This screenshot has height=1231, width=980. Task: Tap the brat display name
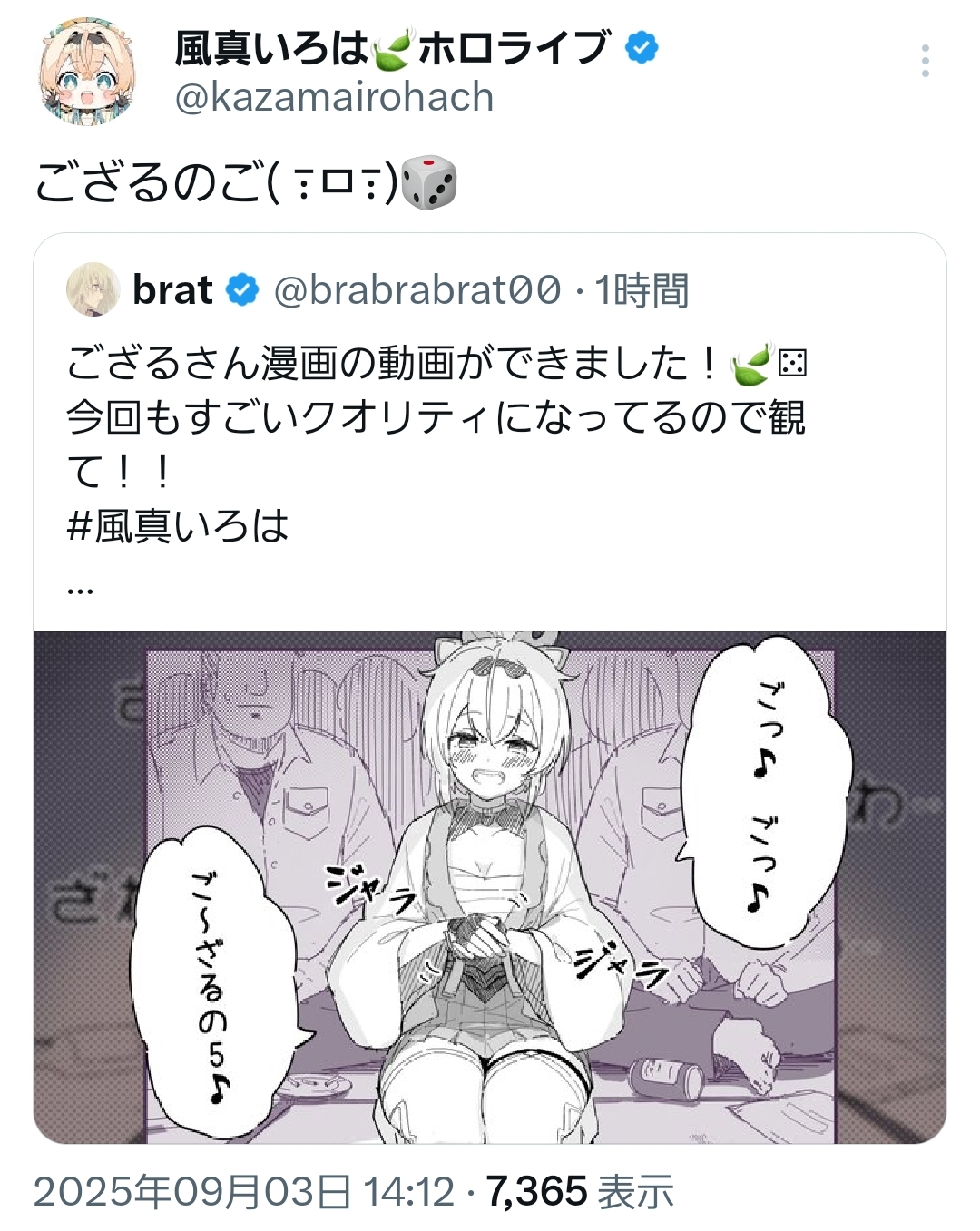pyautogui.click(x=172, y=290)
